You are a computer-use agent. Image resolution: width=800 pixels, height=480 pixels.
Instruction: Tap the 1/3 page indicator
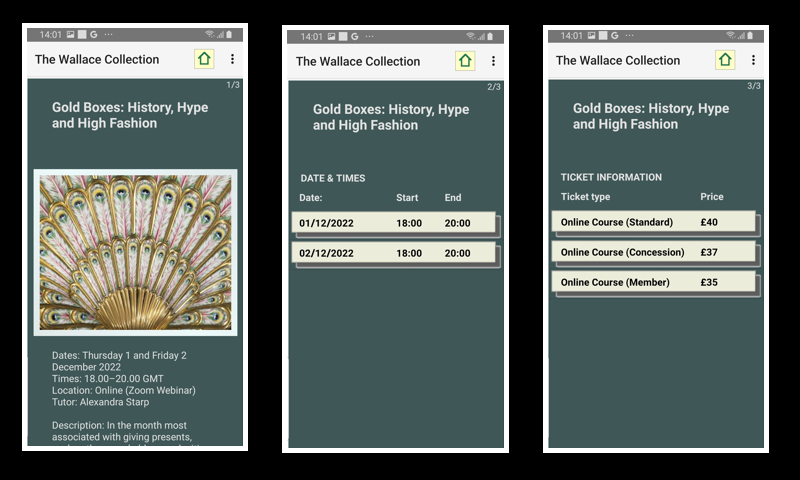click(233, 85)
